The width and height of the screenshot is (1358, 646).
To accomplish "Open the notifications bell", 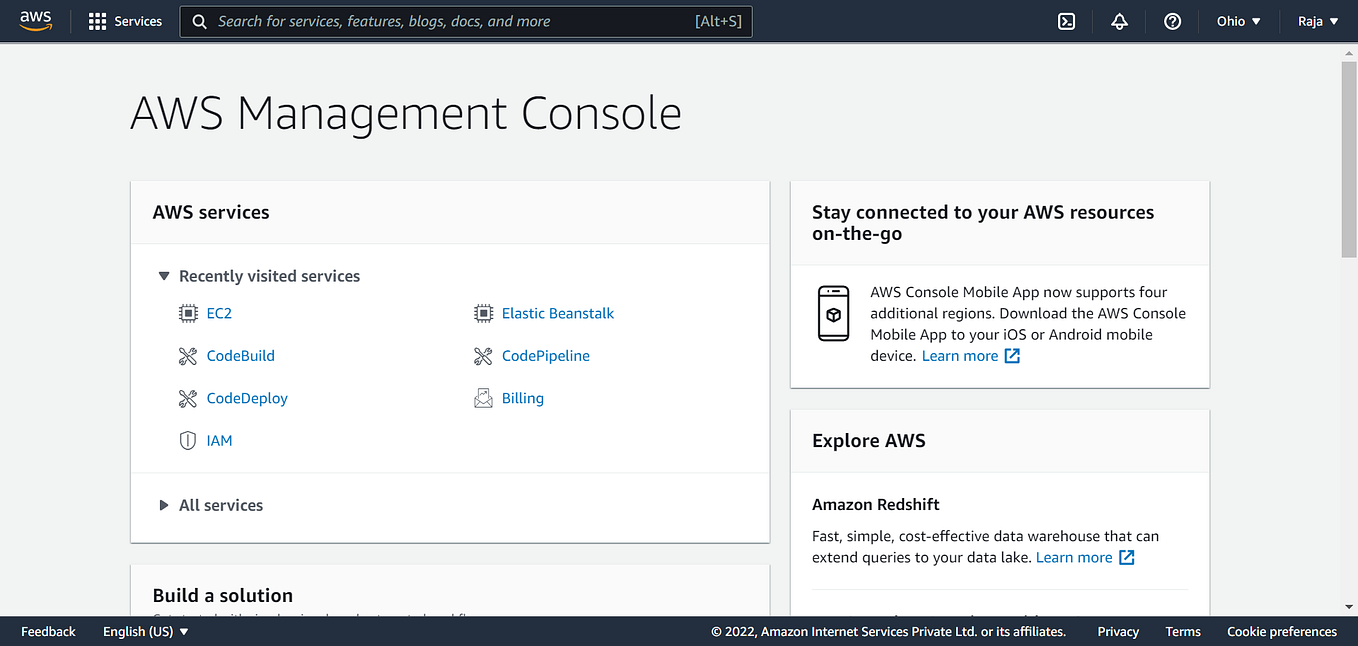I will [x=1119, y=21].
